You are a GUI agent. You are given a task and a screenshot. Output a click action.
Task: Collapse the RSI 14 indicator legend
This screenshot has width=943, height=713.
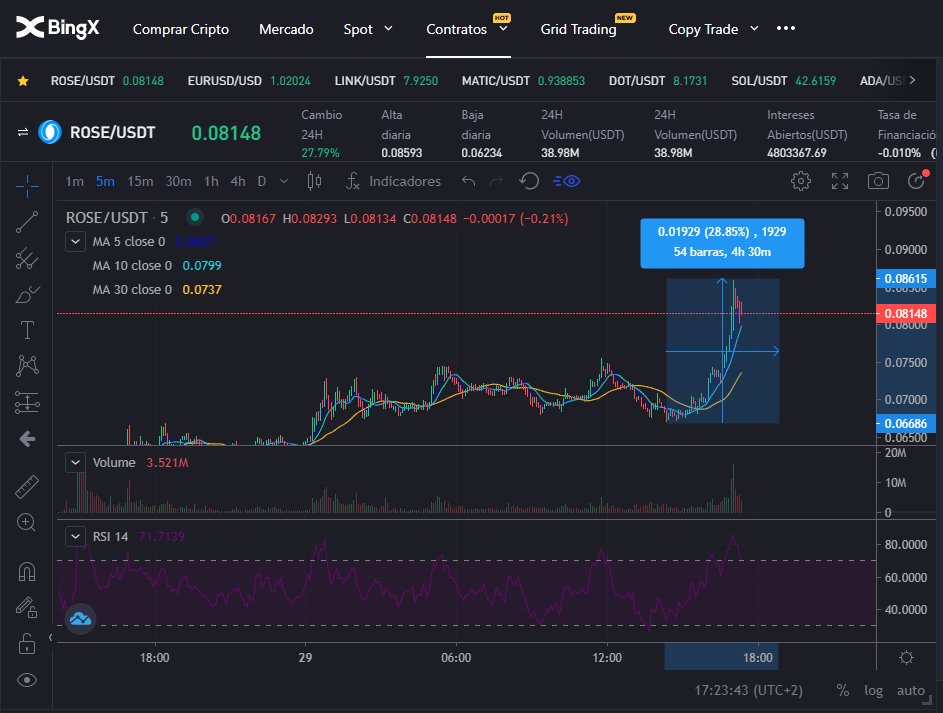(x=75, y=536)
